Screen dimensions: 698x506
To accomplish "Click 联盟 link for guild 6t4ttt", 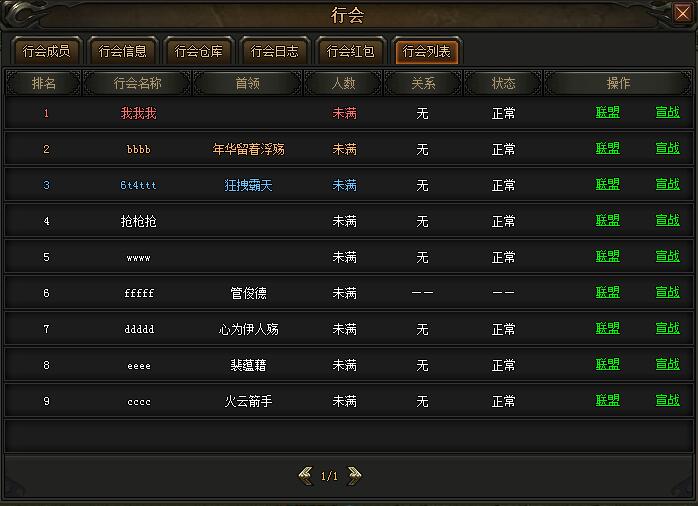I will tap(608, 184).
